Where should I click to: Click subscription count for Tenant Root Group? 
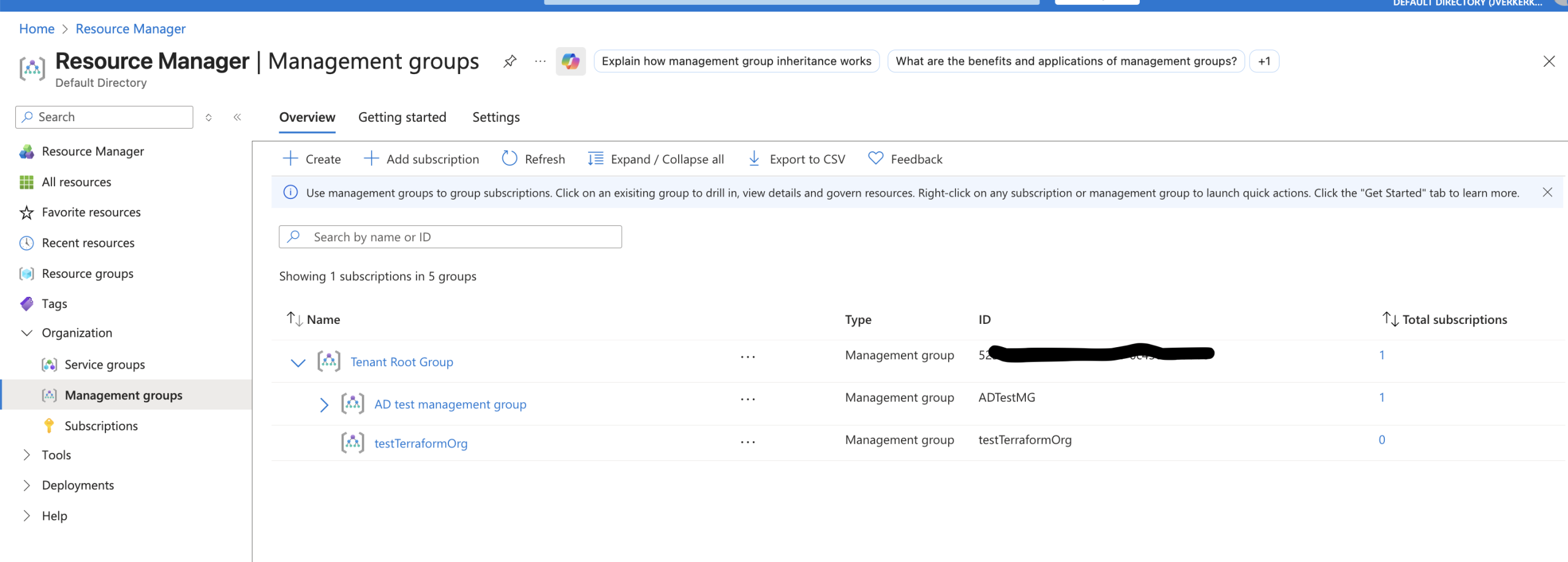pyautogui.click(x=1382, y=355)
